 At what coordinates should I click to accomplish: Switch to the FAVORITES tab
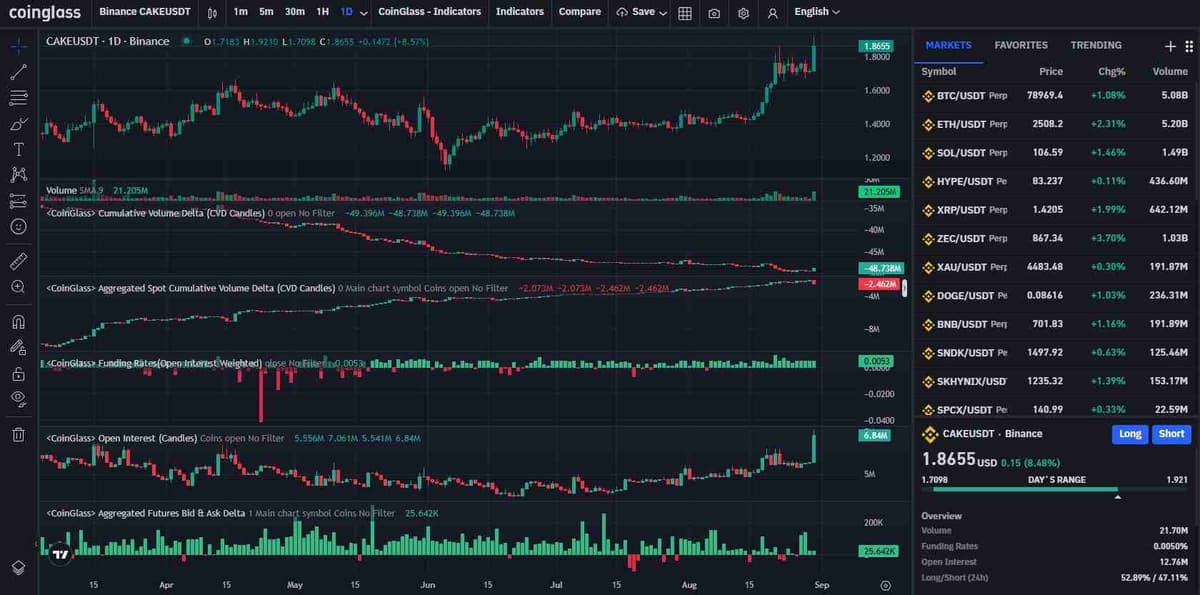pos(1021,45)
